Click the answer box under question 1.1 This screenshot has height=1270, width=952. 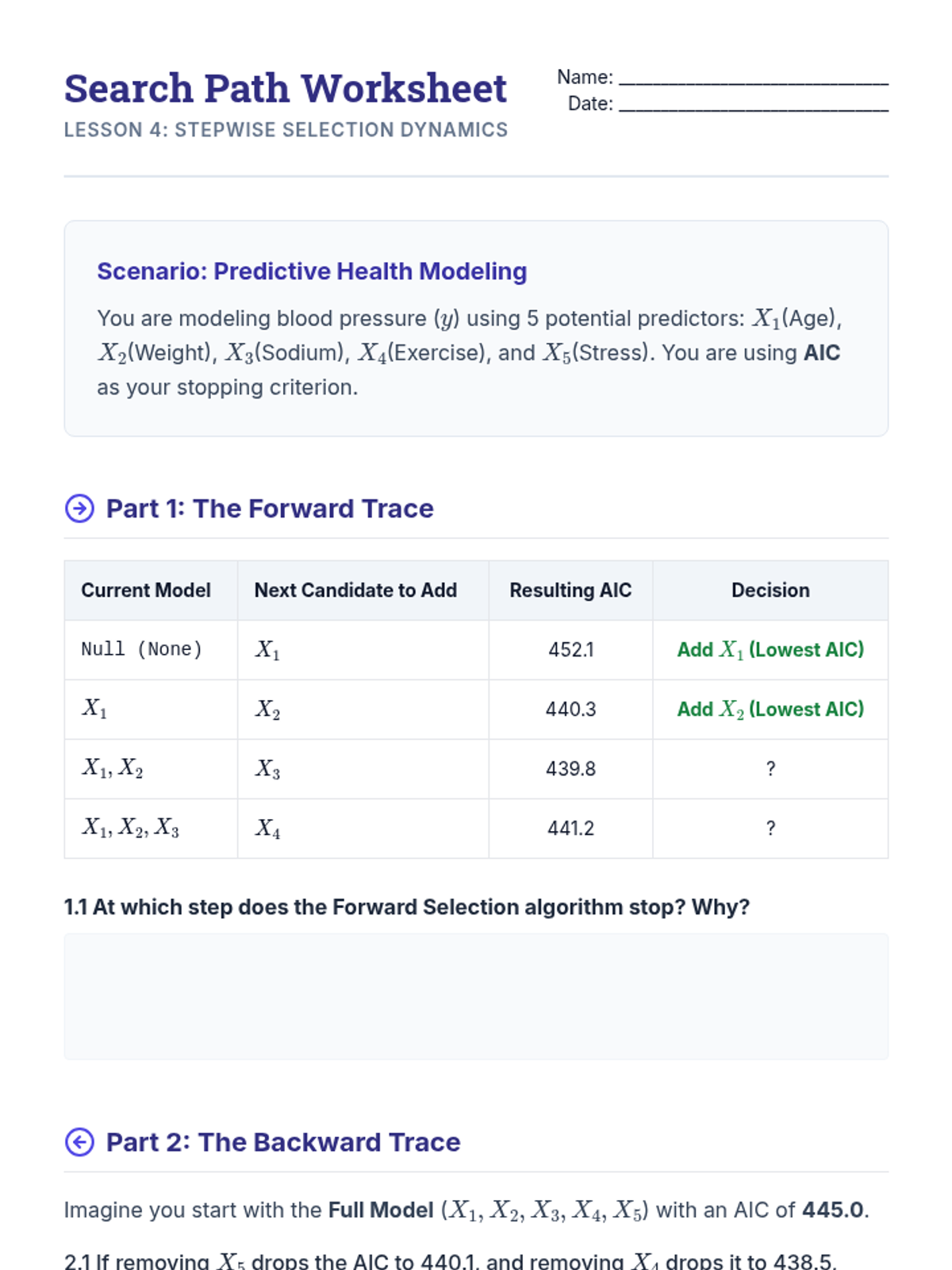coord(476,996)
